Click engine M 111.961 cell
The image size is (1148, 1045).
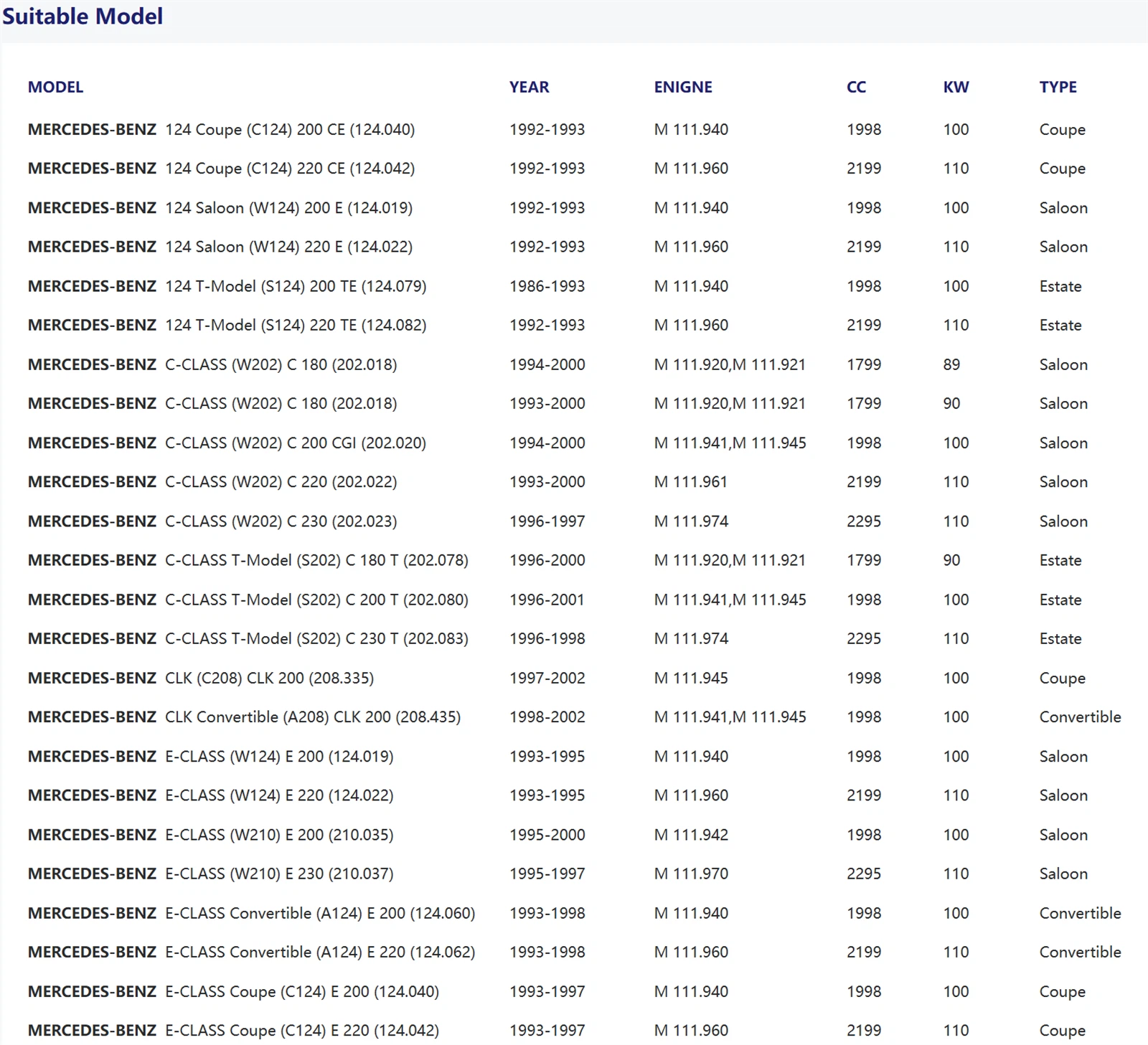(x=691, y=482)
